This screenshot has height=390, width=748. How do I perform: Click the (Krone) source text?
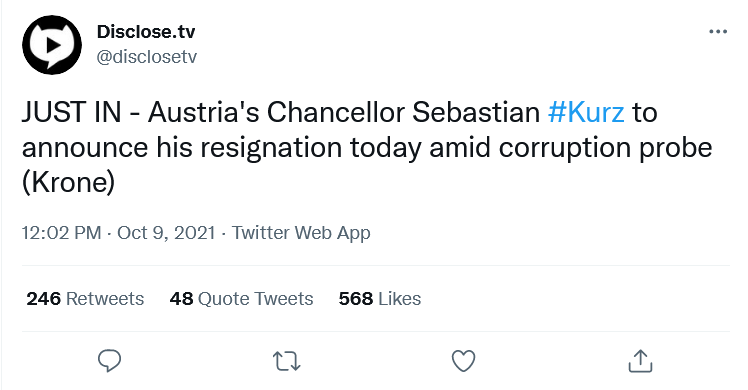coord(69,182)
